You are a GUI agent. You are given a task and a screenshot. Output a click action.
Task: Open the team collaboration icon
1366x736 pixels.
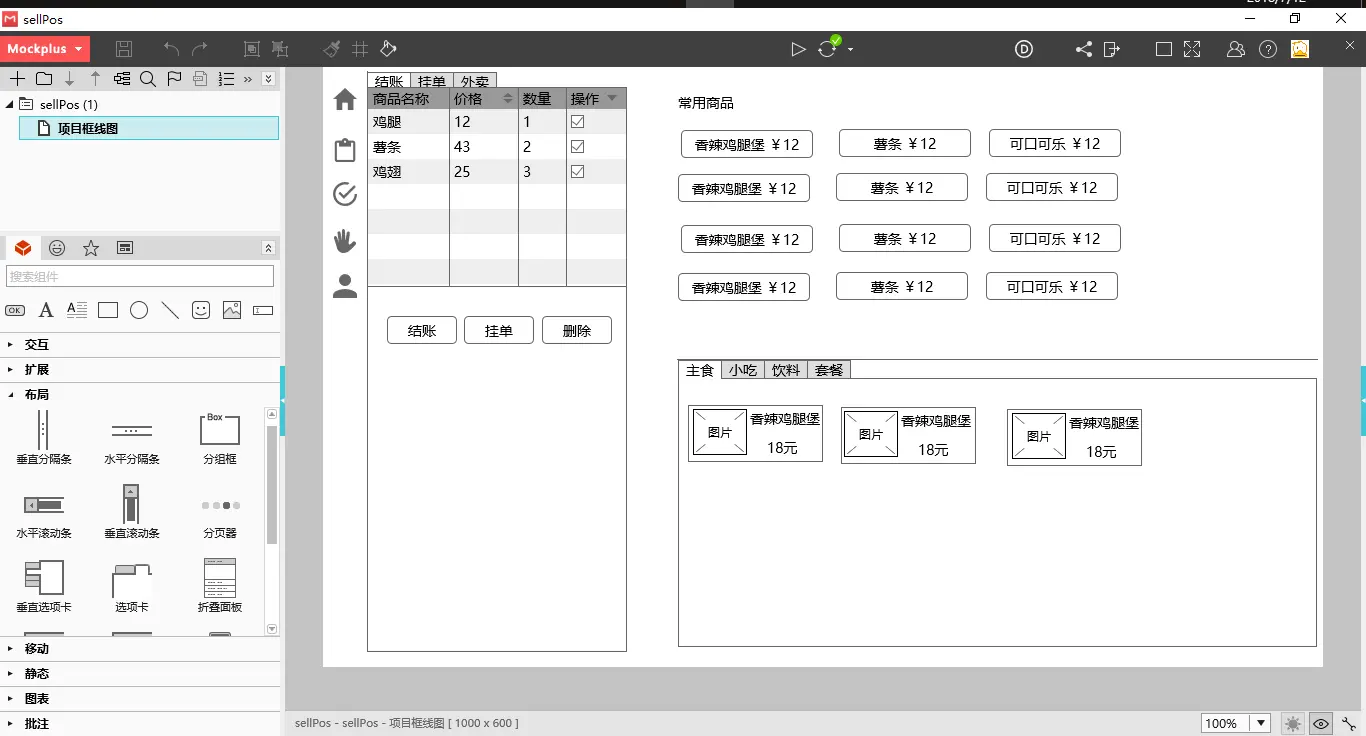(1236, 49)
